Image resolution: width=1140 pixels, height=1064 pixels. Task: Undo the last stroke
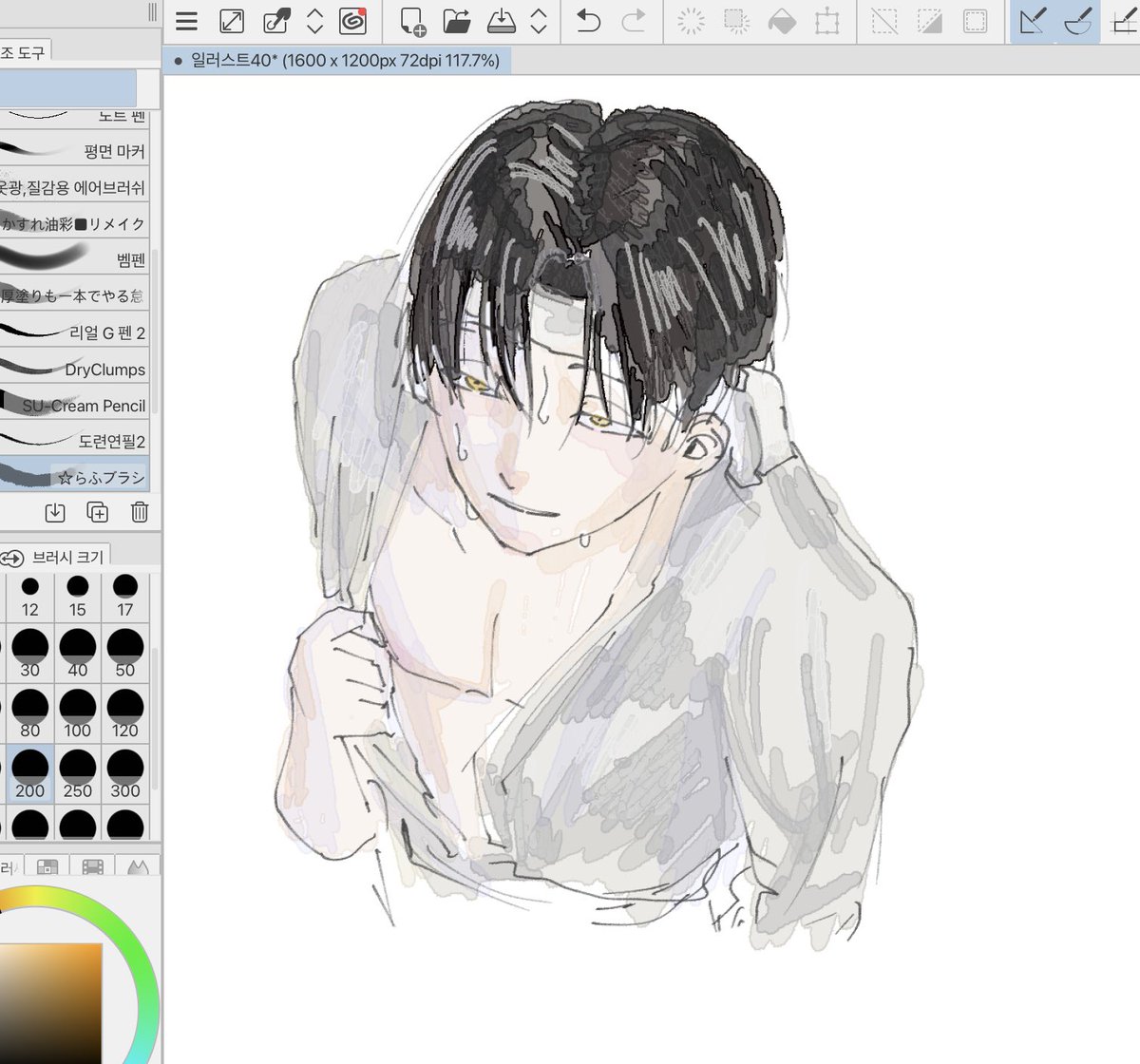point(589,21)
